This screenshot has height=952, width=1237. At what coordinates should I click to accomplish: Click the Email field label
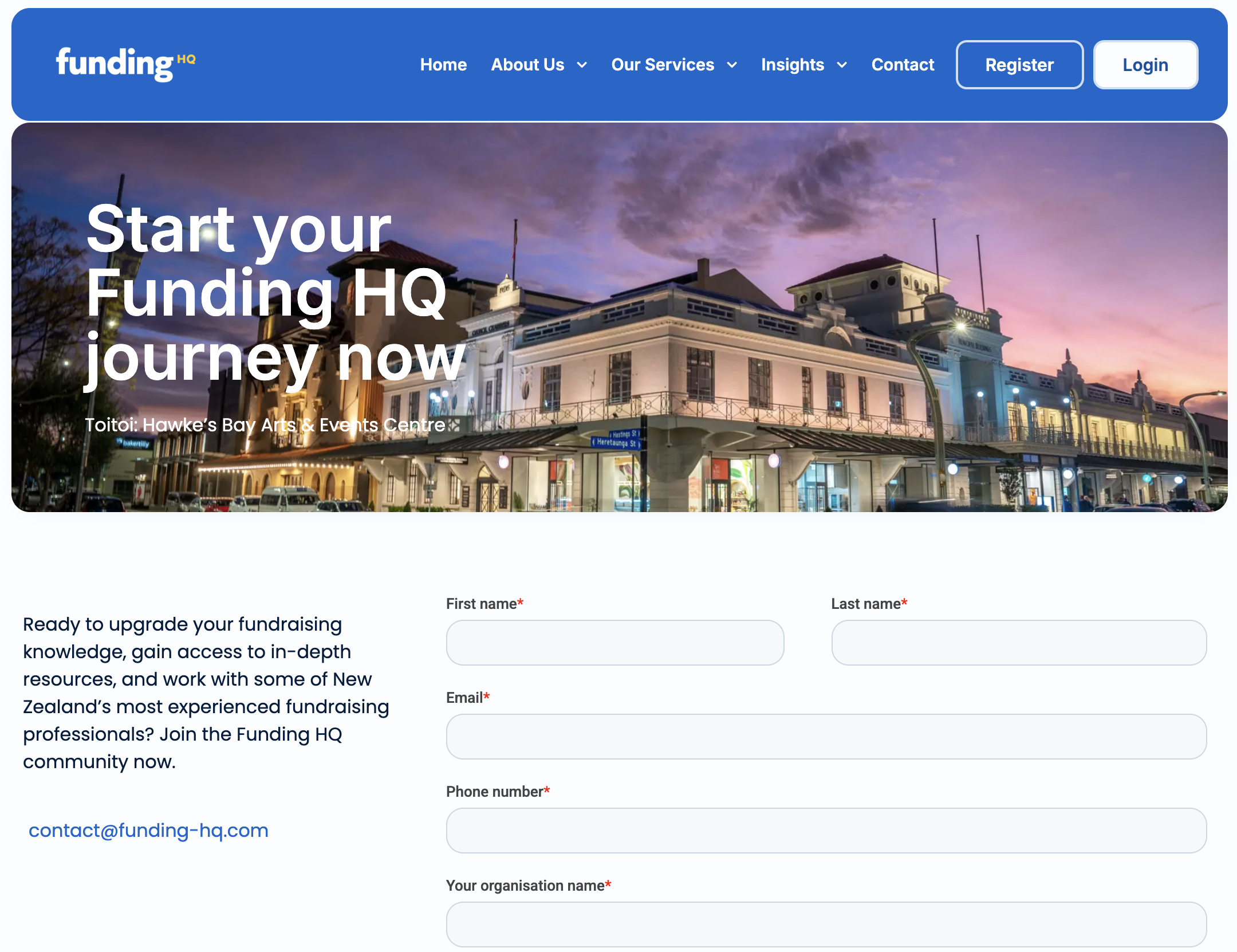468,698
